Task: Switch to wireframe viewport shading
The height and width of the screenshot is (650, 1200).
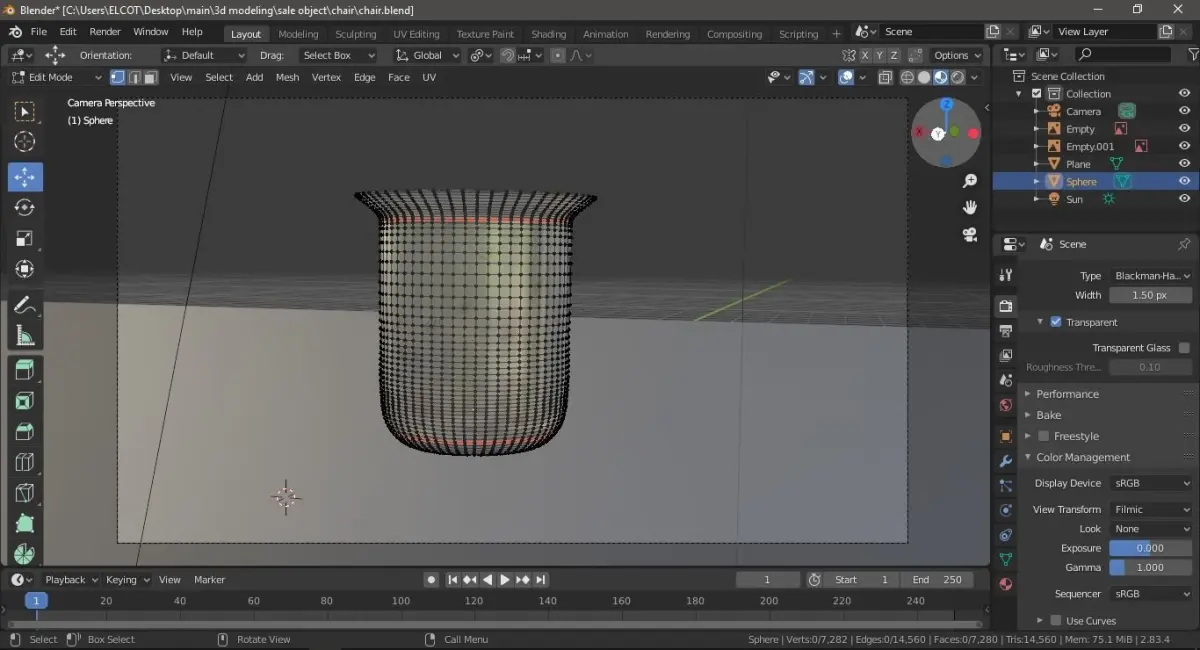Action: 907,77
